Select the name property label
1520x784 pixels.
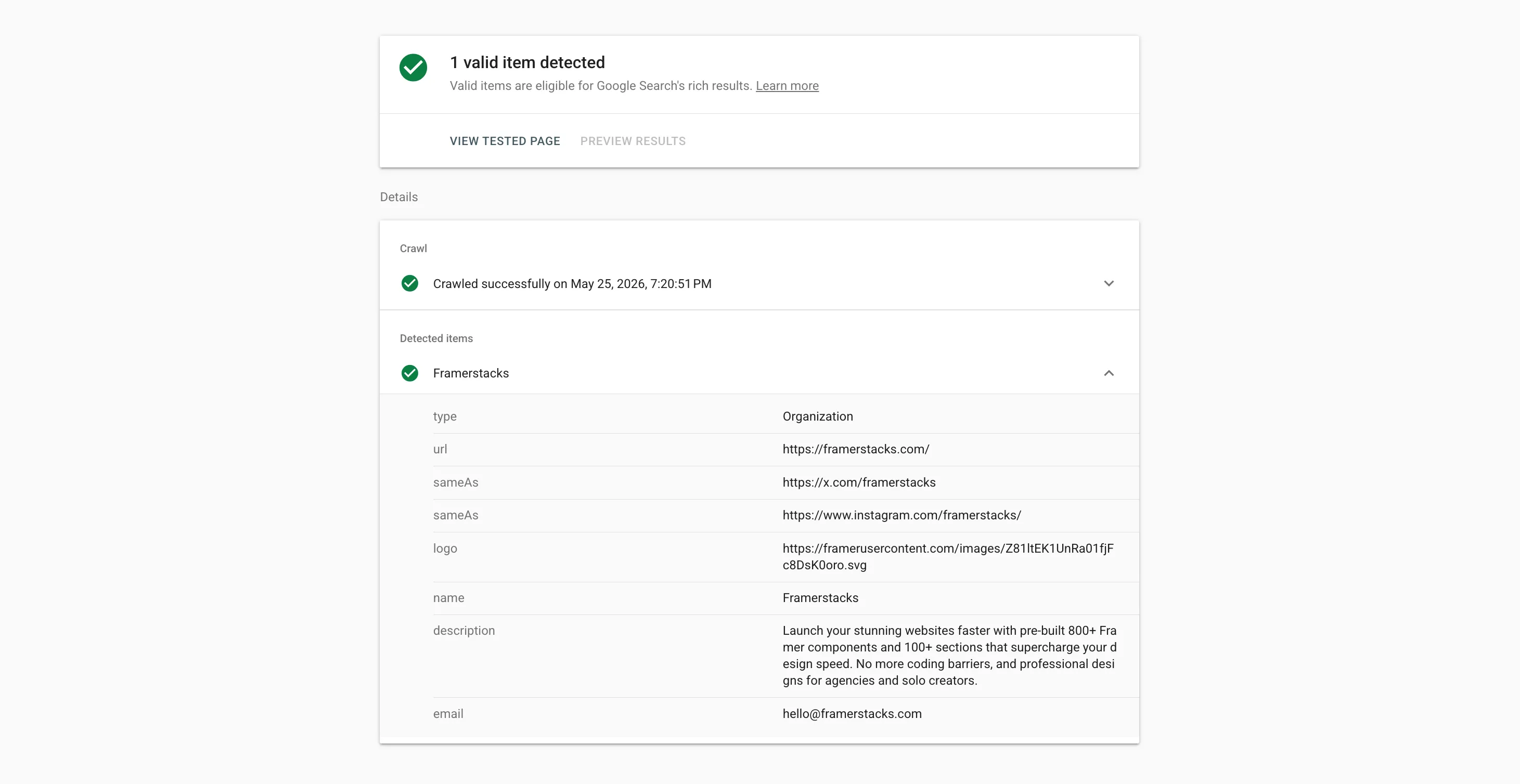[x=448, y=598]
